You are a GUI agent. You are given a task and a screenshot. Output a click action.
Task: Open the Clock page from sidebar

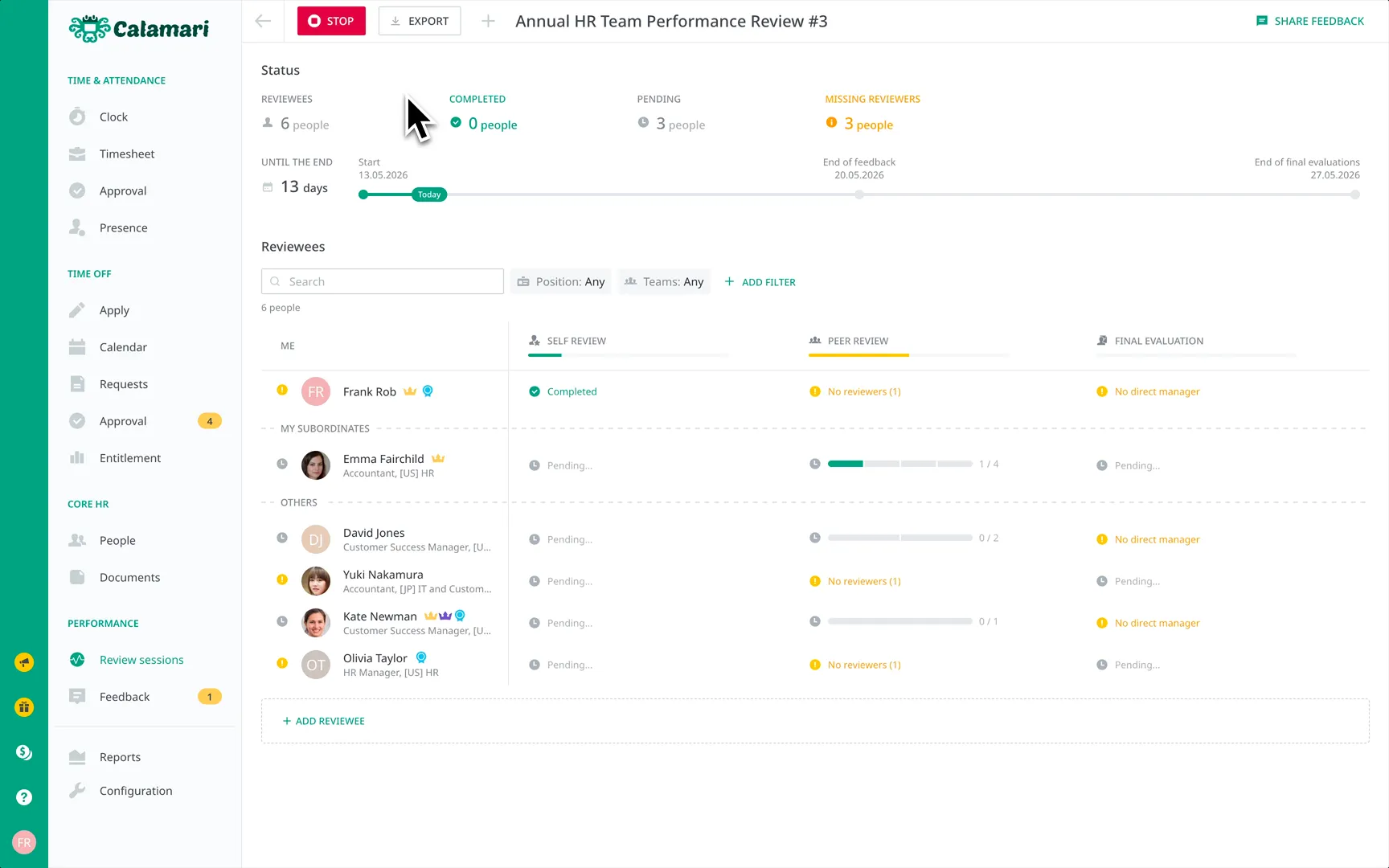tap(113, 117)
